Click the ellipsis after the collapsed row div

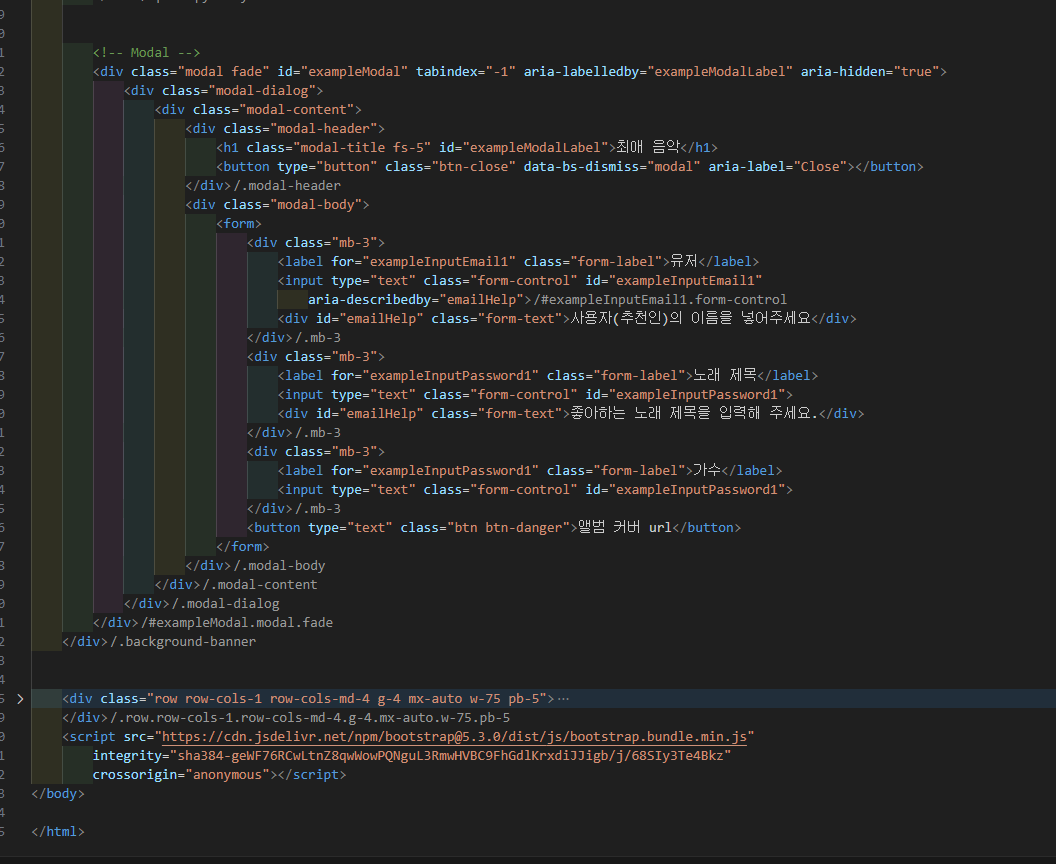[x=564, y=699]
